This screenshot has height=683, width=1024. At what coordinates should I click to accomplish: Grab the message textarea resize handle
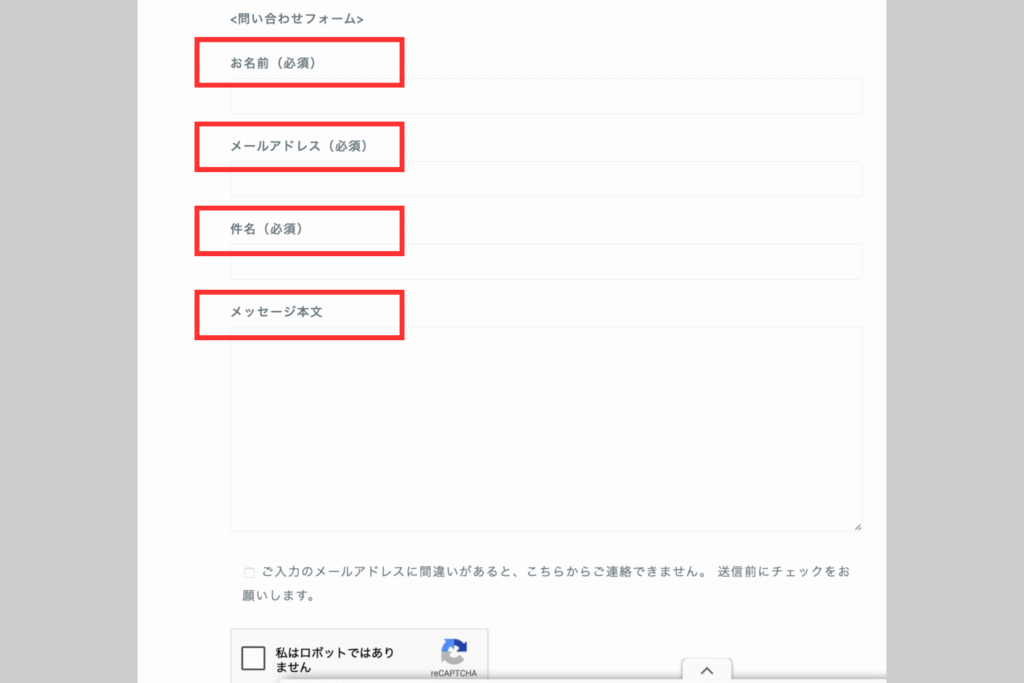[x=857, y=526]
